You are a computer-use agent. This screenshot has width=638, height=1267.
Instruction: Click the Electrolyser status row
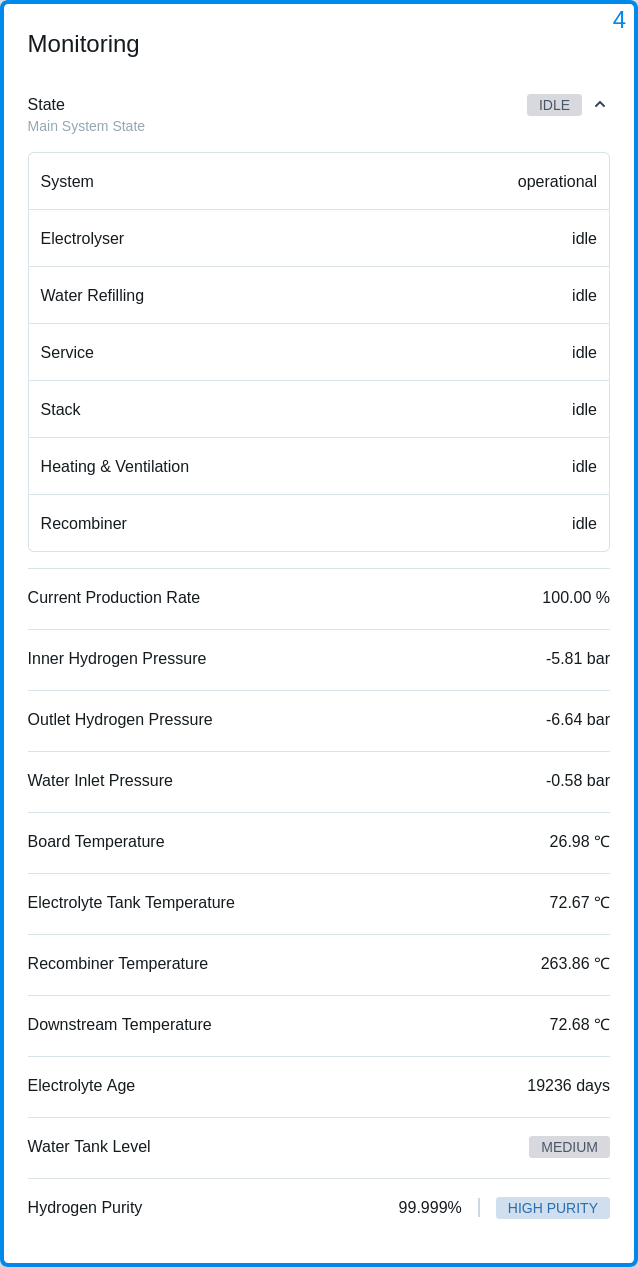(318, 238)
